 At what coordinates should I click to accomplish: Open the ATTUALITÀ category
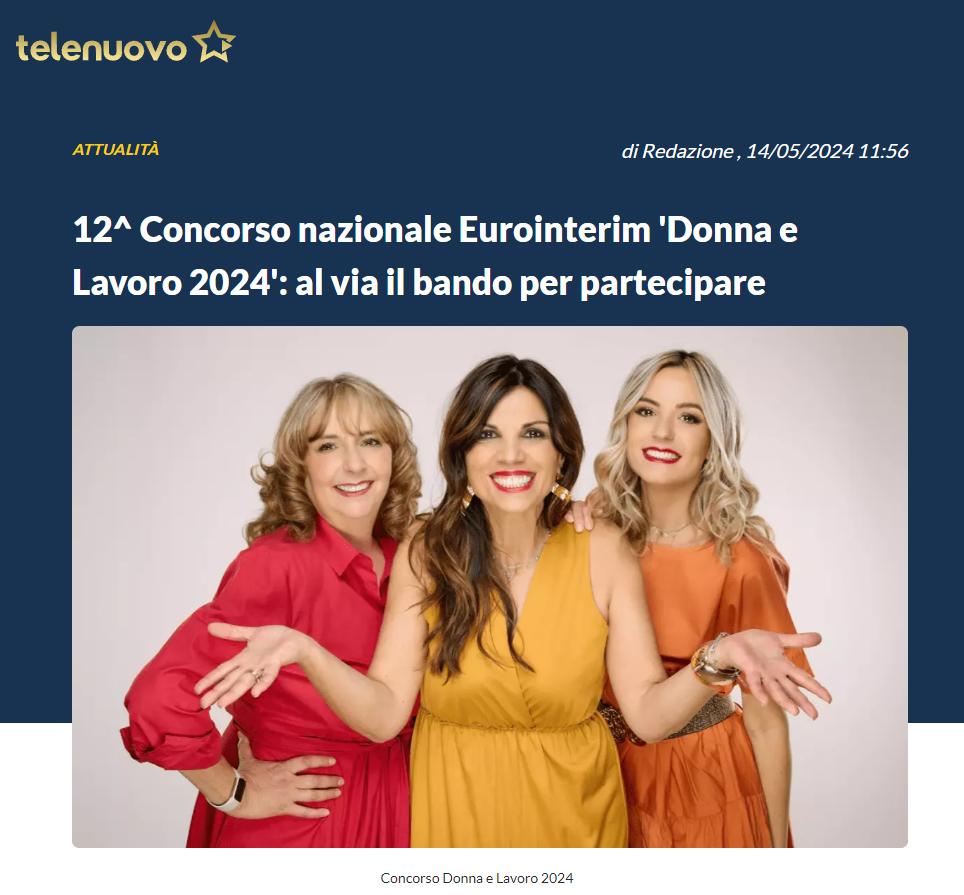(x=116, y=149)
